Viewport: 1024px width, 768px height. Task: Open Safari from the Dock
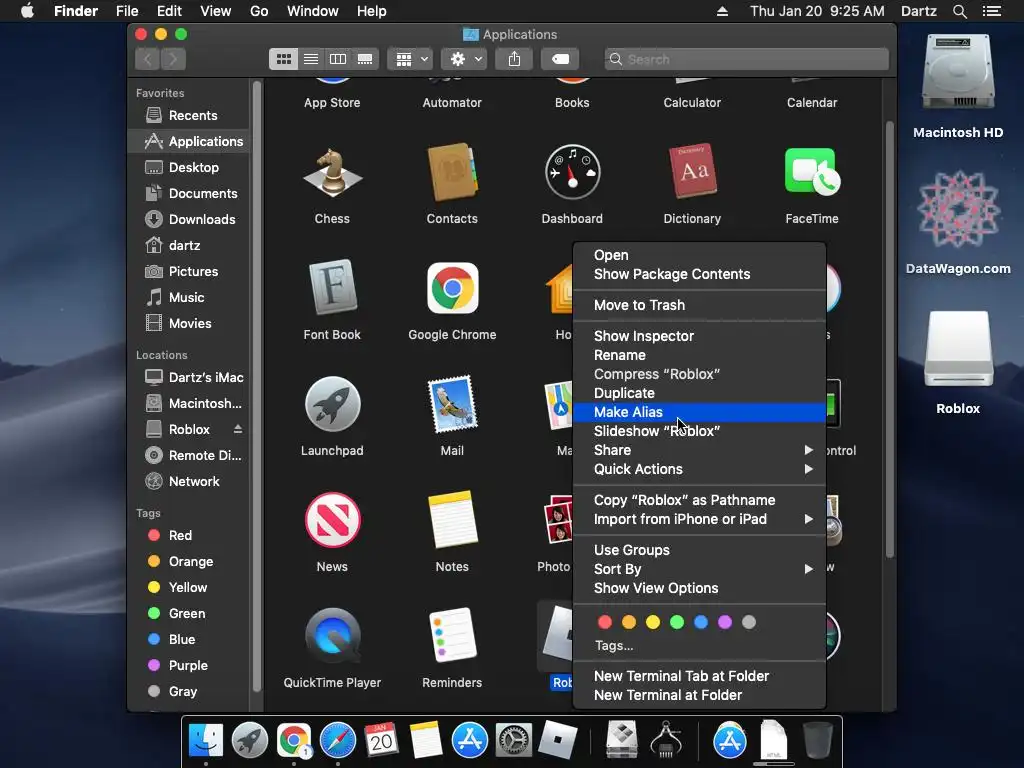coord(338,741)
